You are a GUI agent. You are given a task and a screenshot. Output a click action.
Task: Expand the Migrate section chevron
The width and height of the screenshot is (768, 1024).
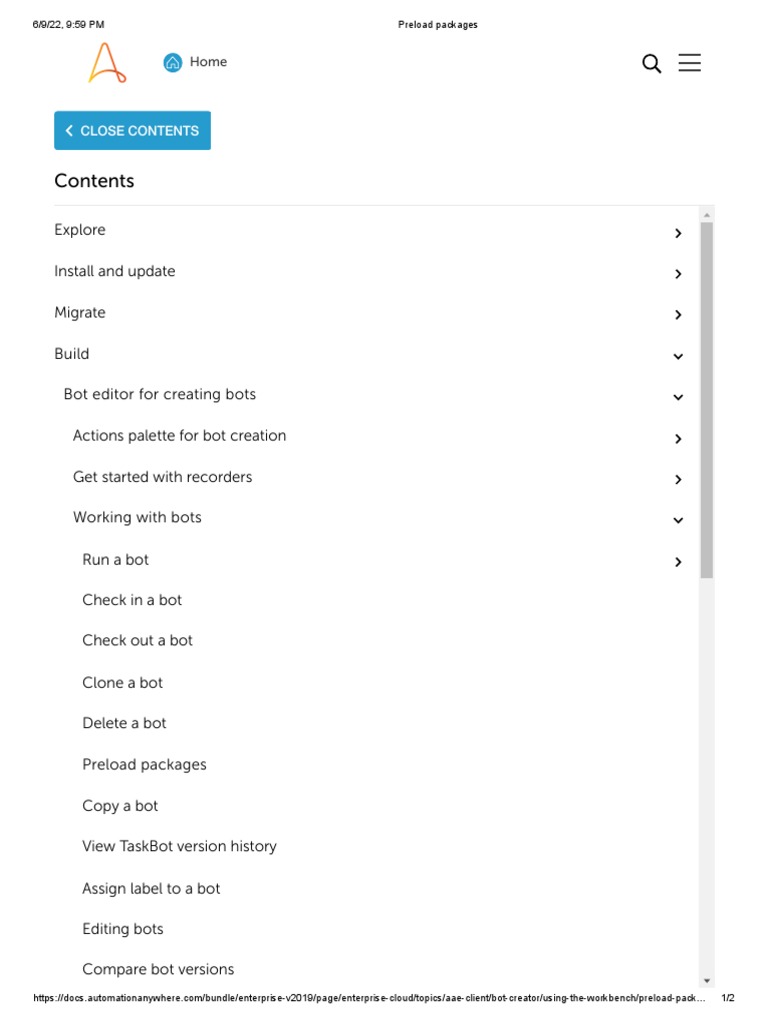point(678,315)
